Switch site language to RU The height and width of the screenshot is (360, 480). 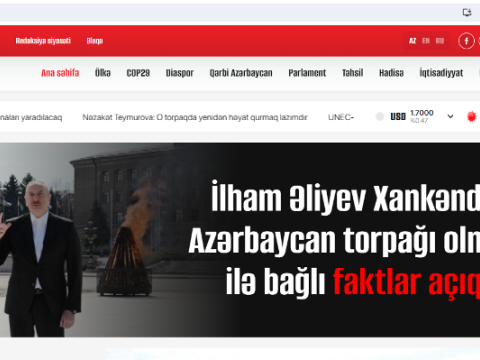click(440, 41)
